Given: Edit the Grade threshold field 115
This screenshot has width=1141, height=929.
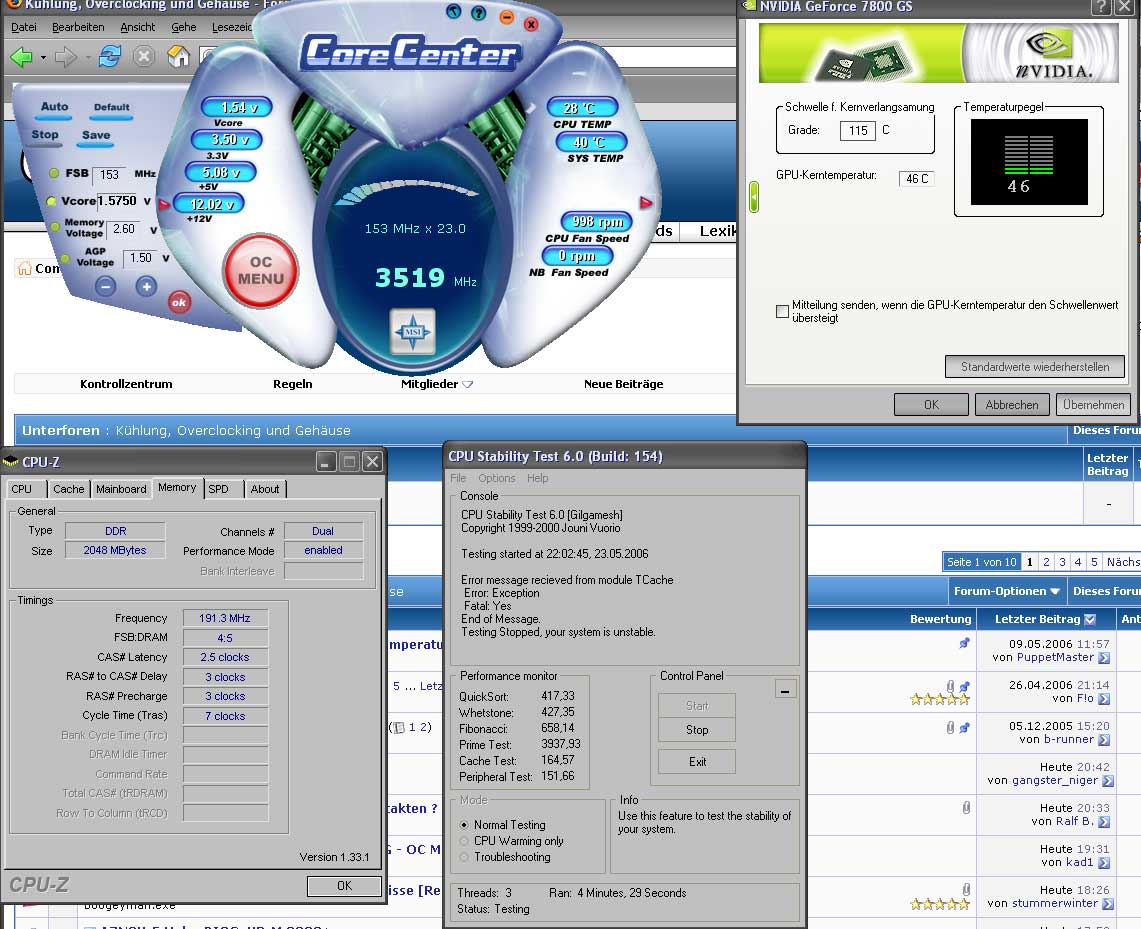Looking at the screenshot, I should pos(858,130).
